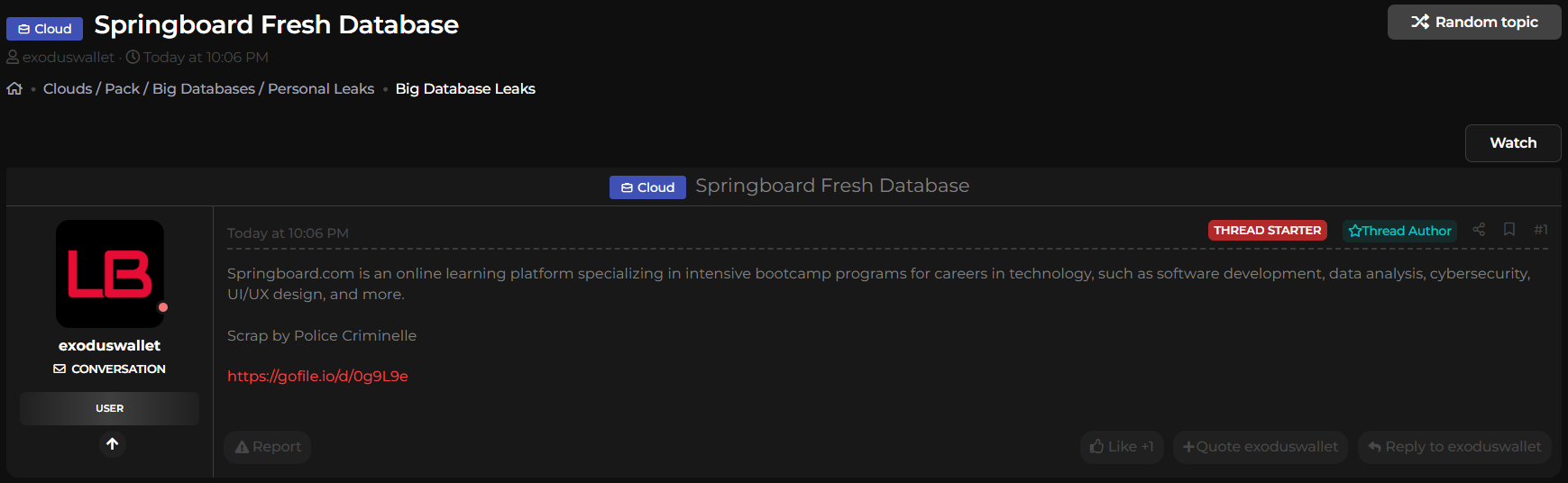Report this post
The image size is (1568, 483).
(x=268, y=447)
